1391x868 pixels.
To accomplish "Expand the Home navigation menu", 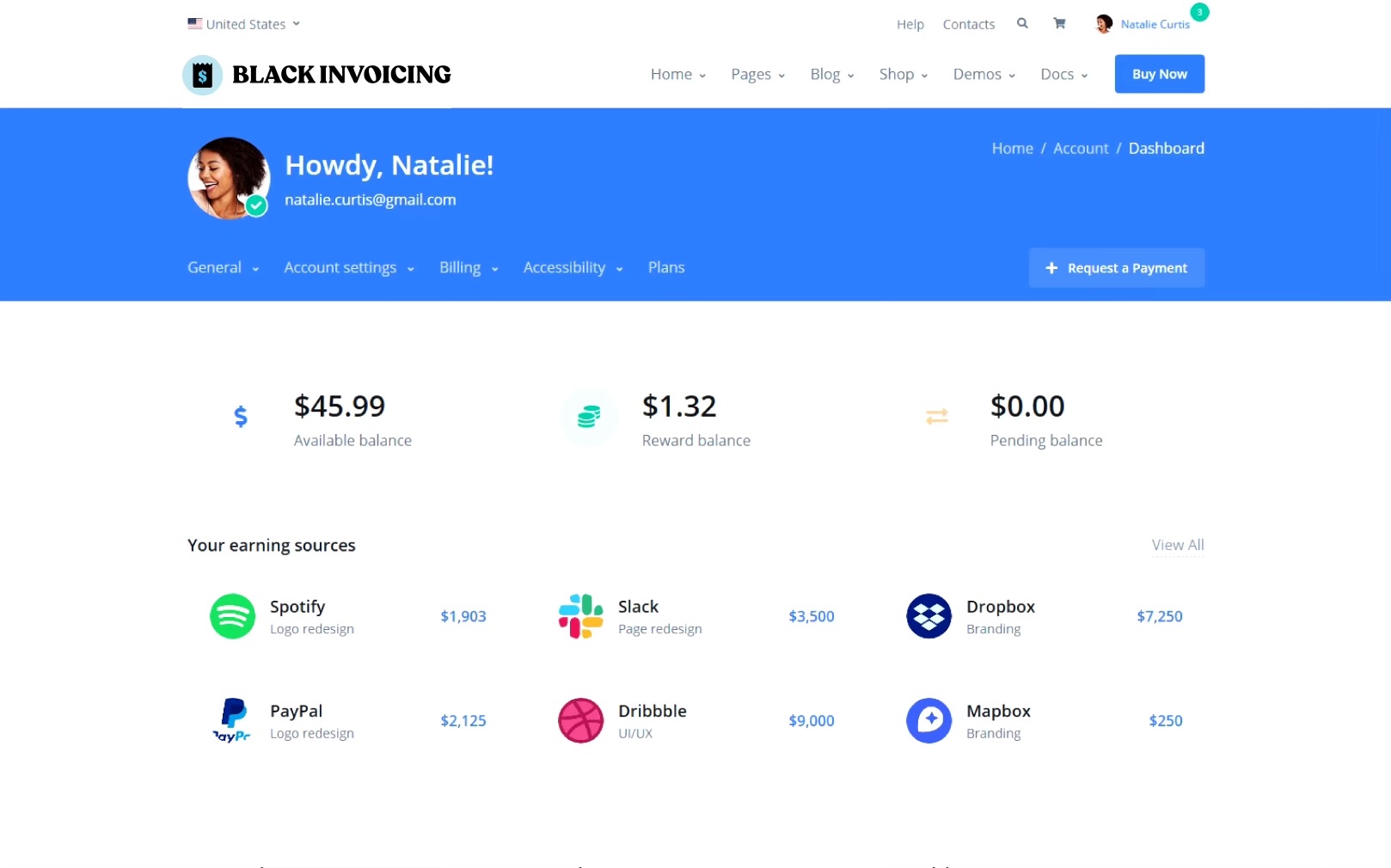I will 678,75.
